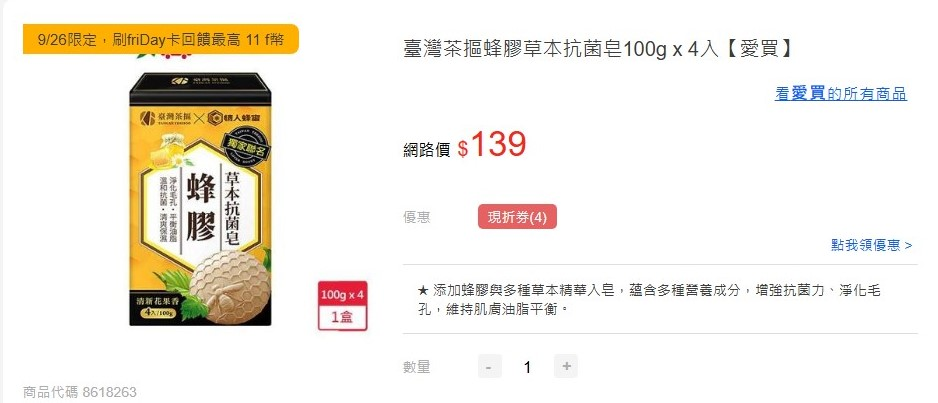Viewport: 938px width, 403px height.
Task: Click the product description with the star bullet
Action: point(649,300)
